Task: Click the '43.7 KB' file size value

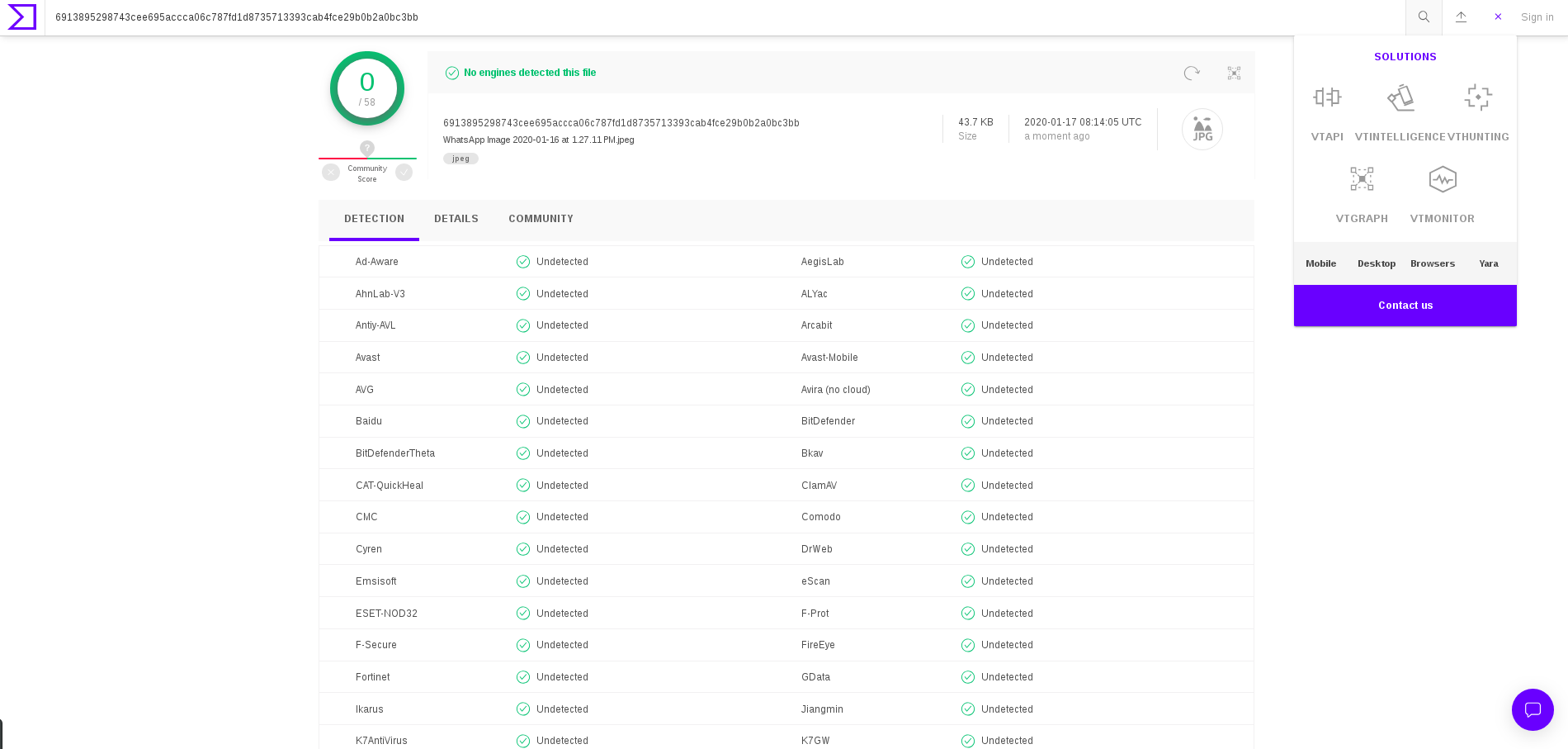Action: point(975,122)
